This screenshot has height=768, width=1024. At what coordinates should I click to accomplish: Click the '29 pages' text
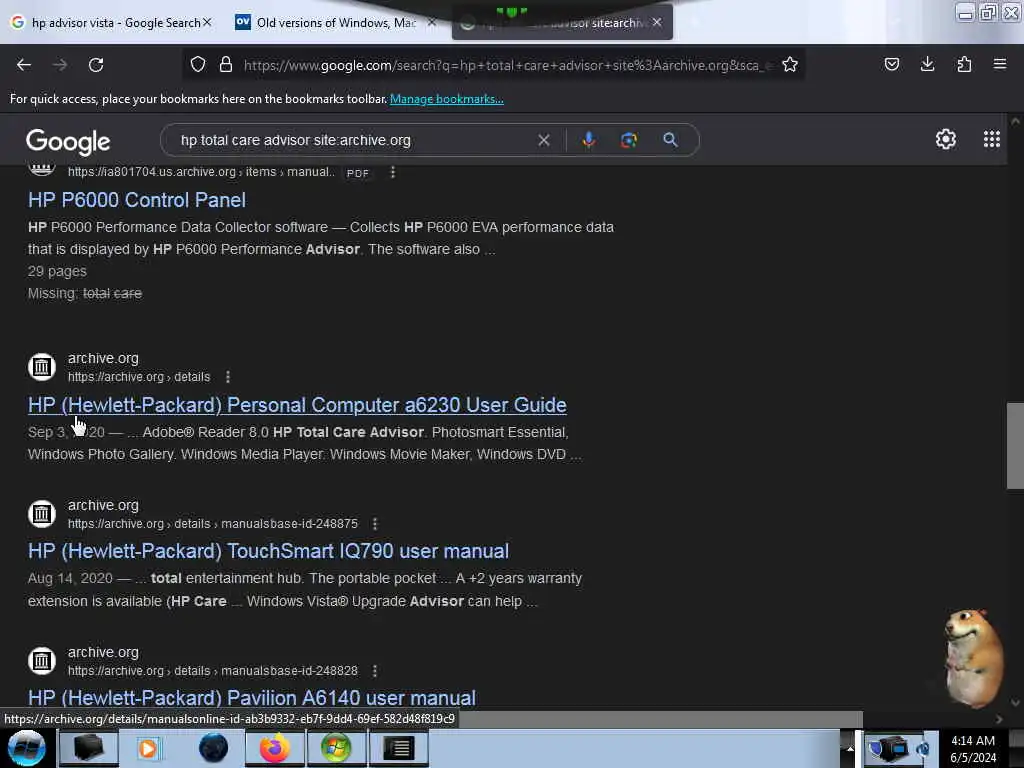click(x=57, y=271)
